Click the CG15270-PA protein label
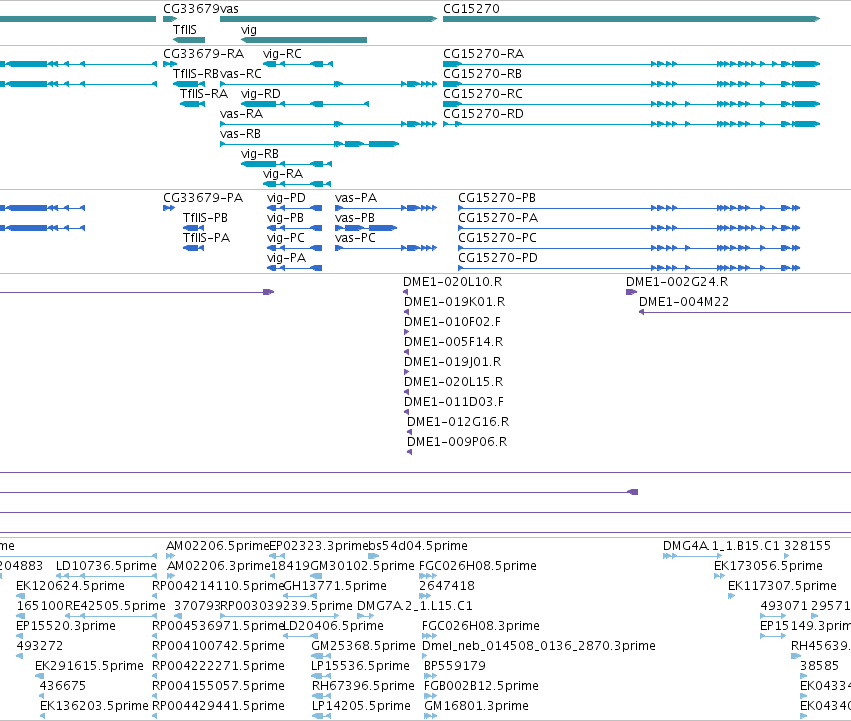The height and width of the screenshot is (721, 851). (498, 218)
